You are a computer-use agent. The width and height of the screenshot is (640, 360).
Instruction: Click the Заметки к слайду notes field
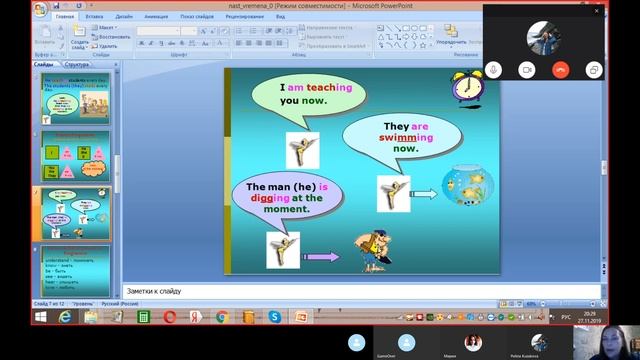(361, 291)
